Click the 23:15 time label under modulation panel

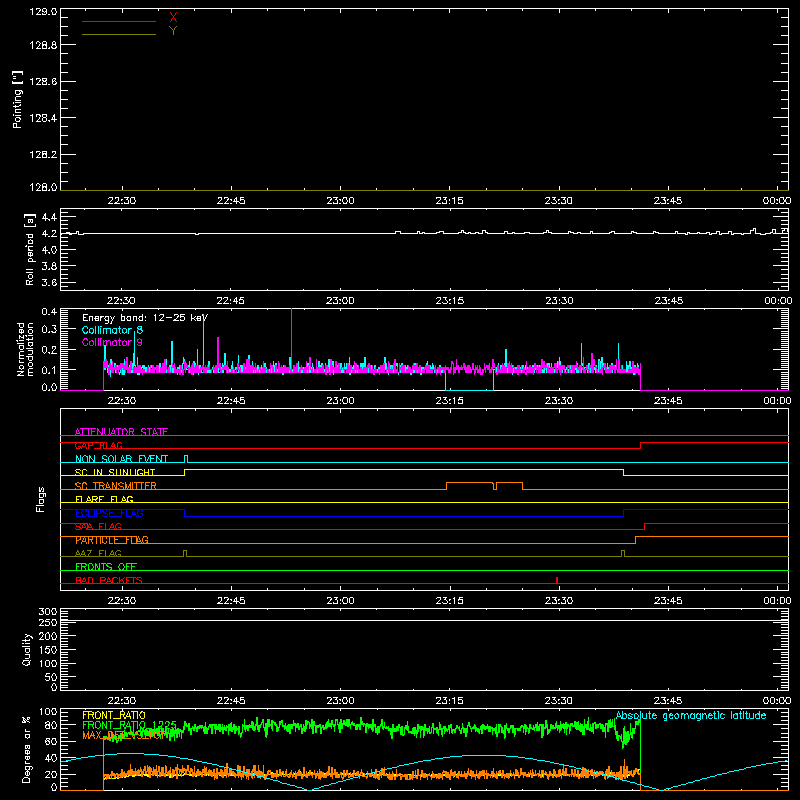[449, 401]
